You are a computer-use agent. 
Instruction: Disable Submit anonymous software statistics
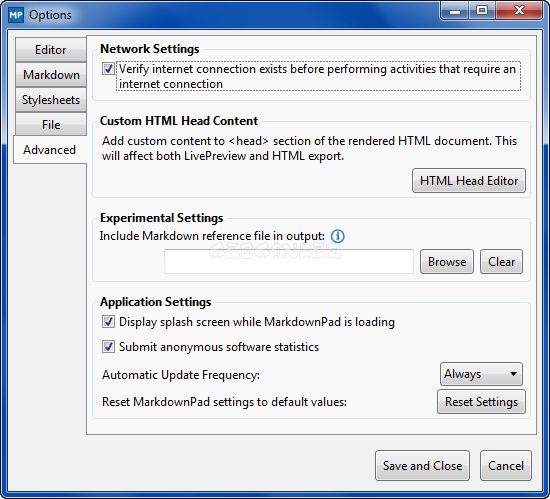(x=108, y=347)
